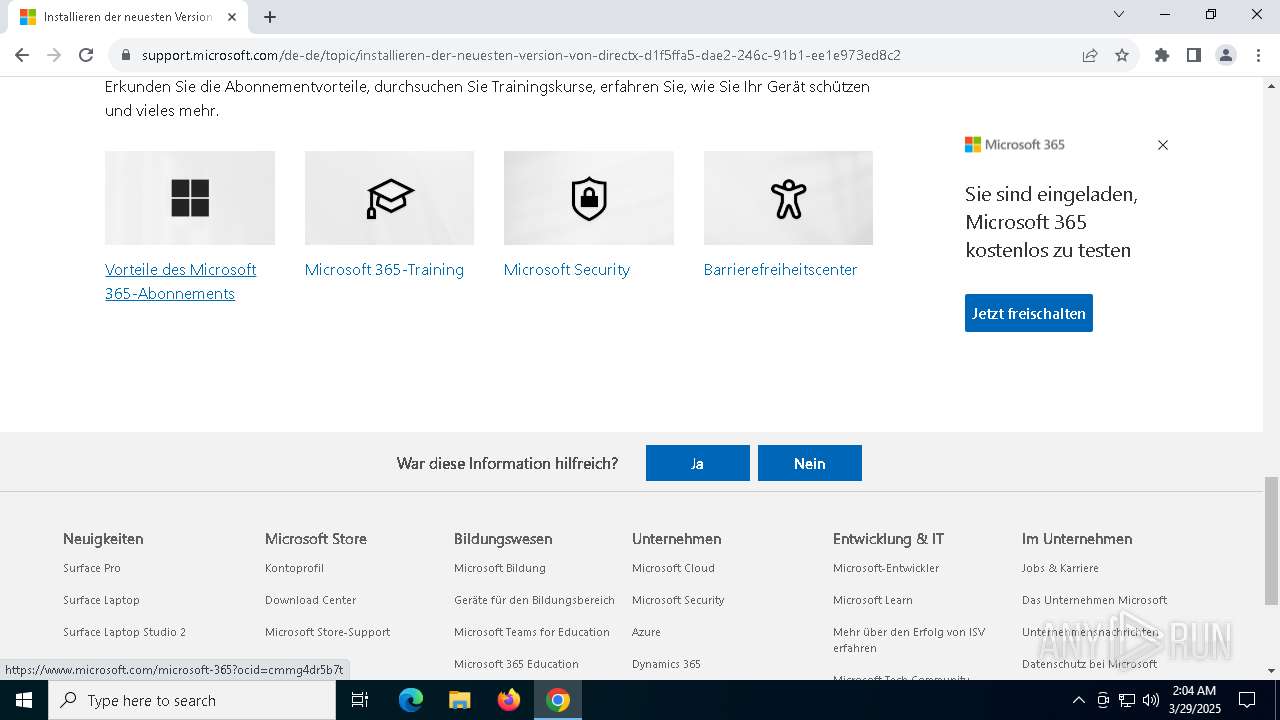Screen dimensions: 1280x720
Task: Click the Chrome taskbar icon
Action: (558, 700)
